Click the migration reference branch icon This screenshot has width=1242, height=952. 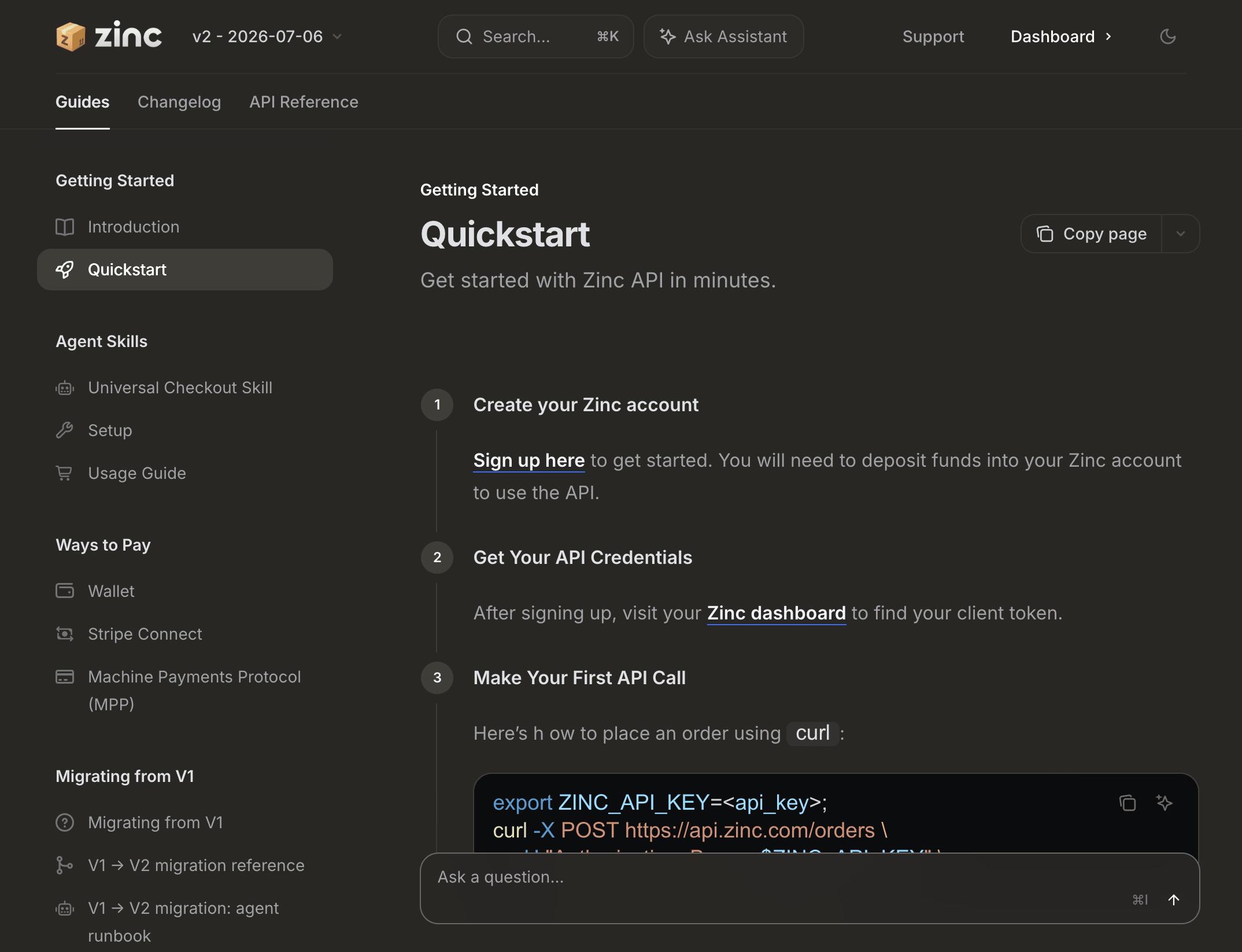point(65,865)
